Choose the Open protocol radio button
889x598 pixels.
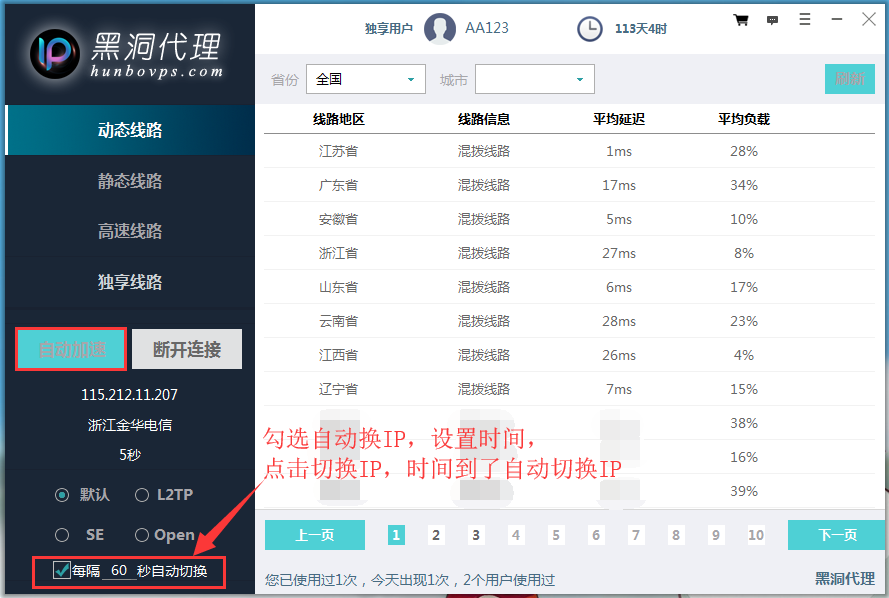point(142,535)
